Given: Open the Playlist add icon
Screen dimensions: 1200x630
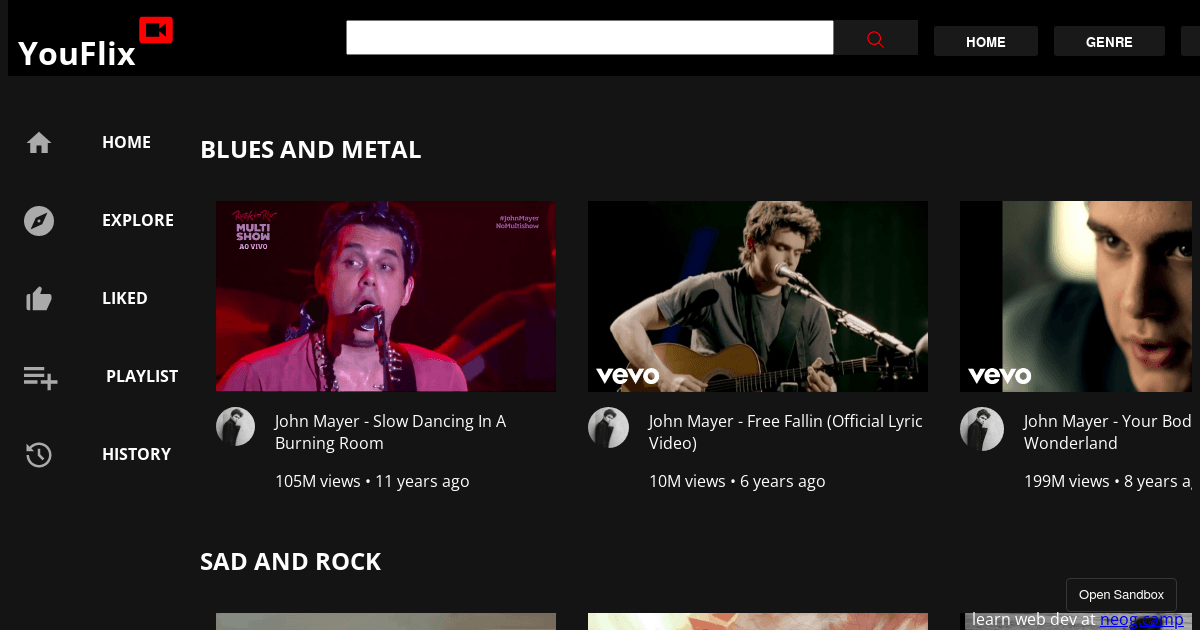Looking at the screenshot, I should click(x=40, y=377).
